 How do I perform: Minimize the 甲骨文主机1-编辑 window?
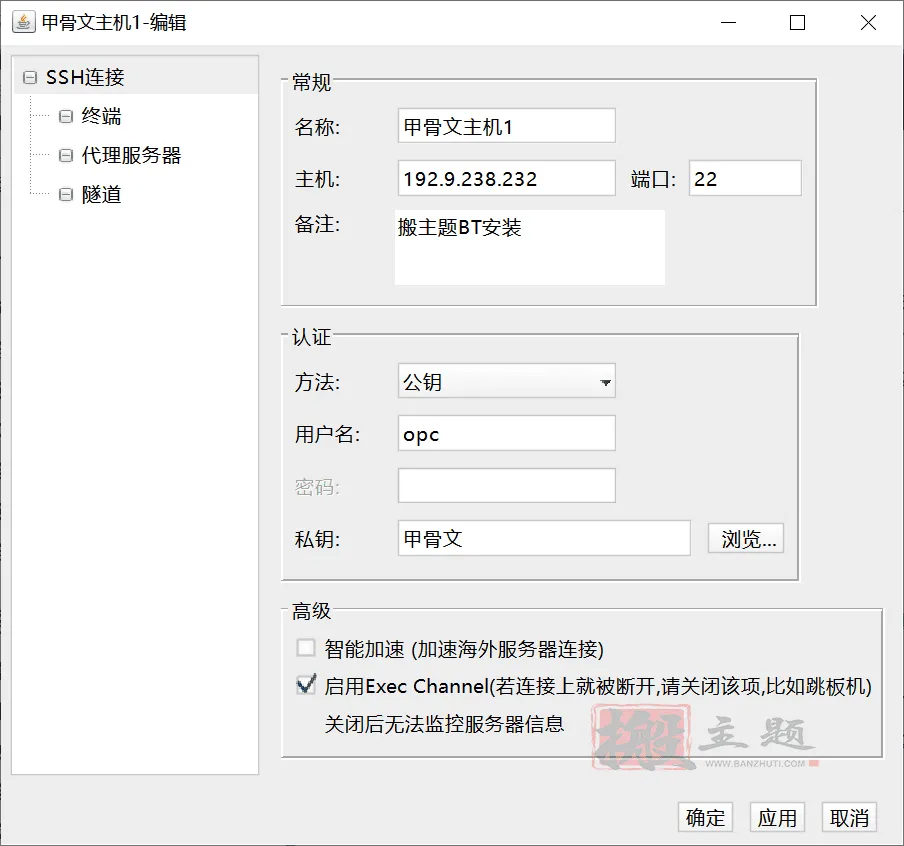coord(729,22)
